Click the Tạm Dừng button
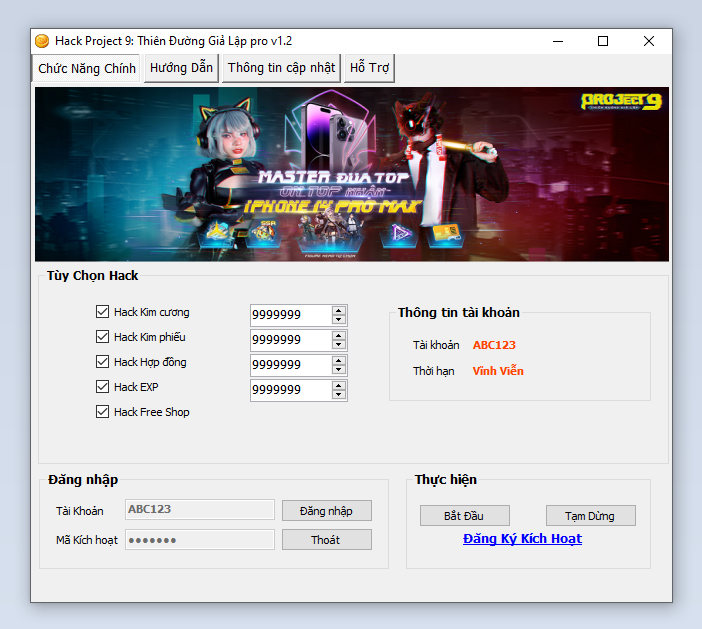The width and height of the screenshot is (702, 629). tap(590, 516)
